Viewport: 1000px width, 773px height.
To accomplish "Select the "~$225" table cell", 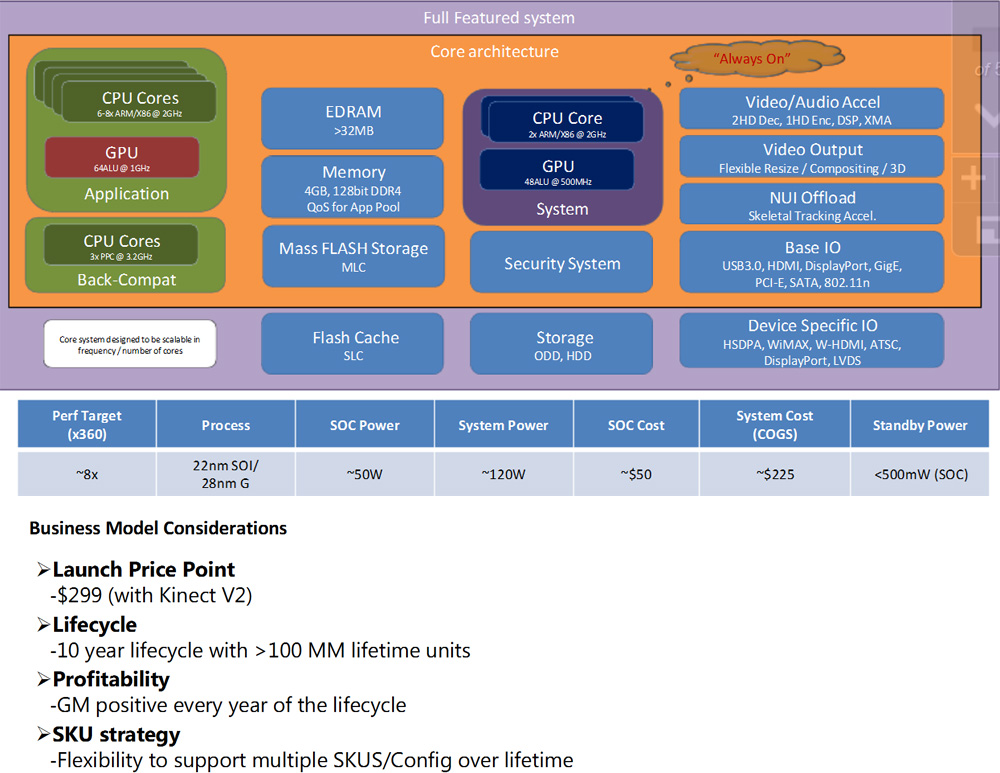I will [x=775, y=474].
